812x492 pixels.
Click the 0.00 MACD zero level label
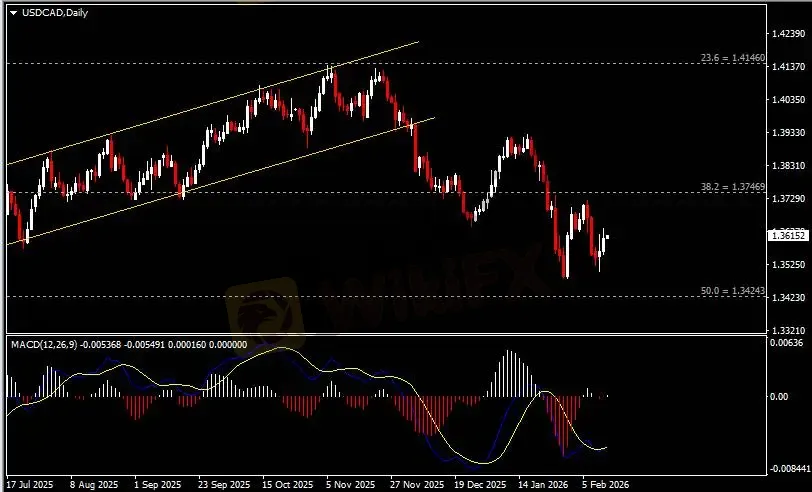click(x=779, y=397)
